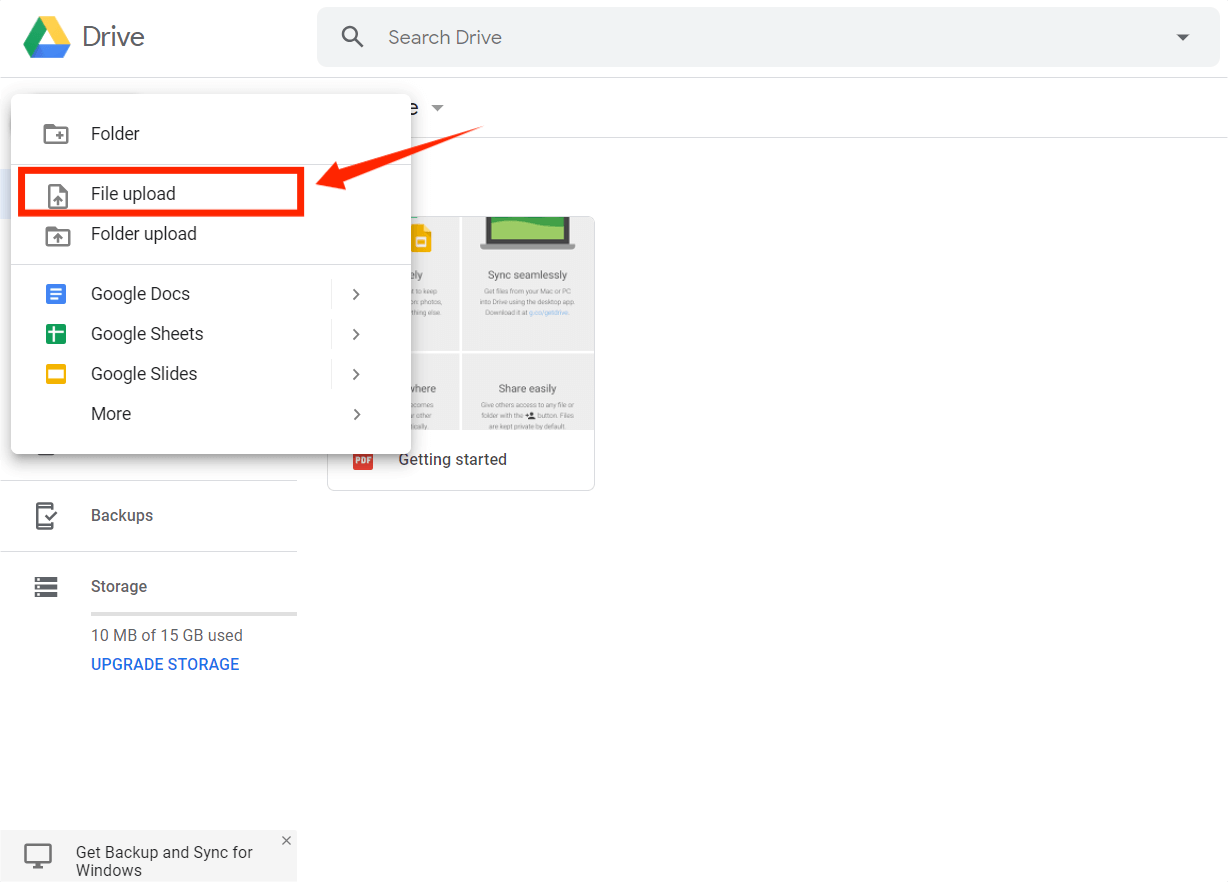This screenshot has width=1228, height=882.
Task: Click the new Folder icon
Action: 57,134
